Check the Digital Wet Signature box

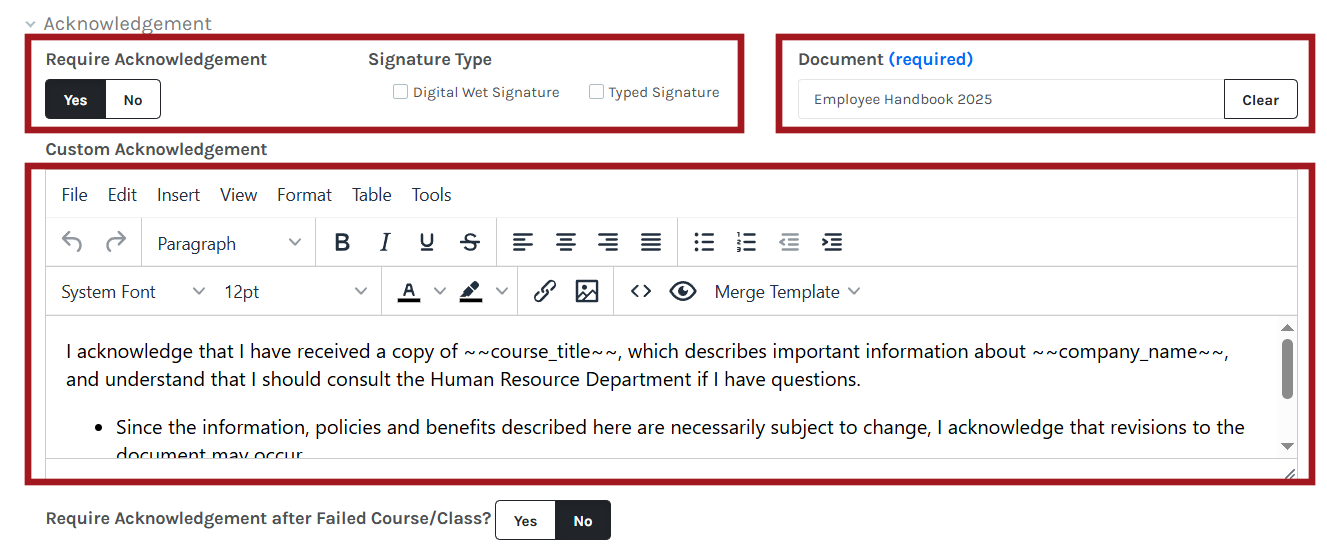tap(400, 92)
